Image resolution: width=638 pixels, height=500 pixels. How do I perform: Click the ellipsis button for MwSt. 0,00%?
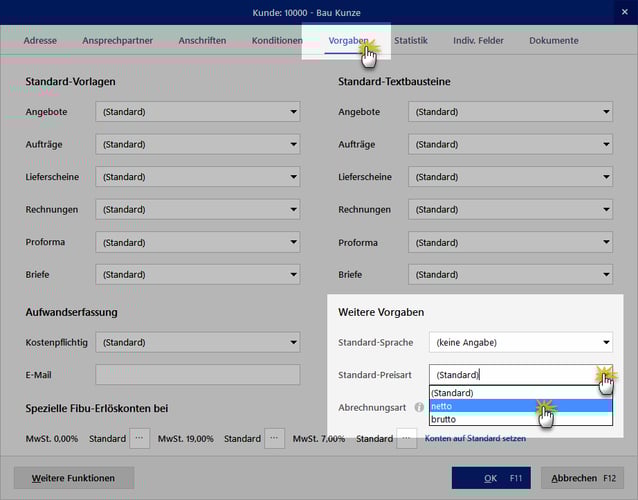(140, 438)
